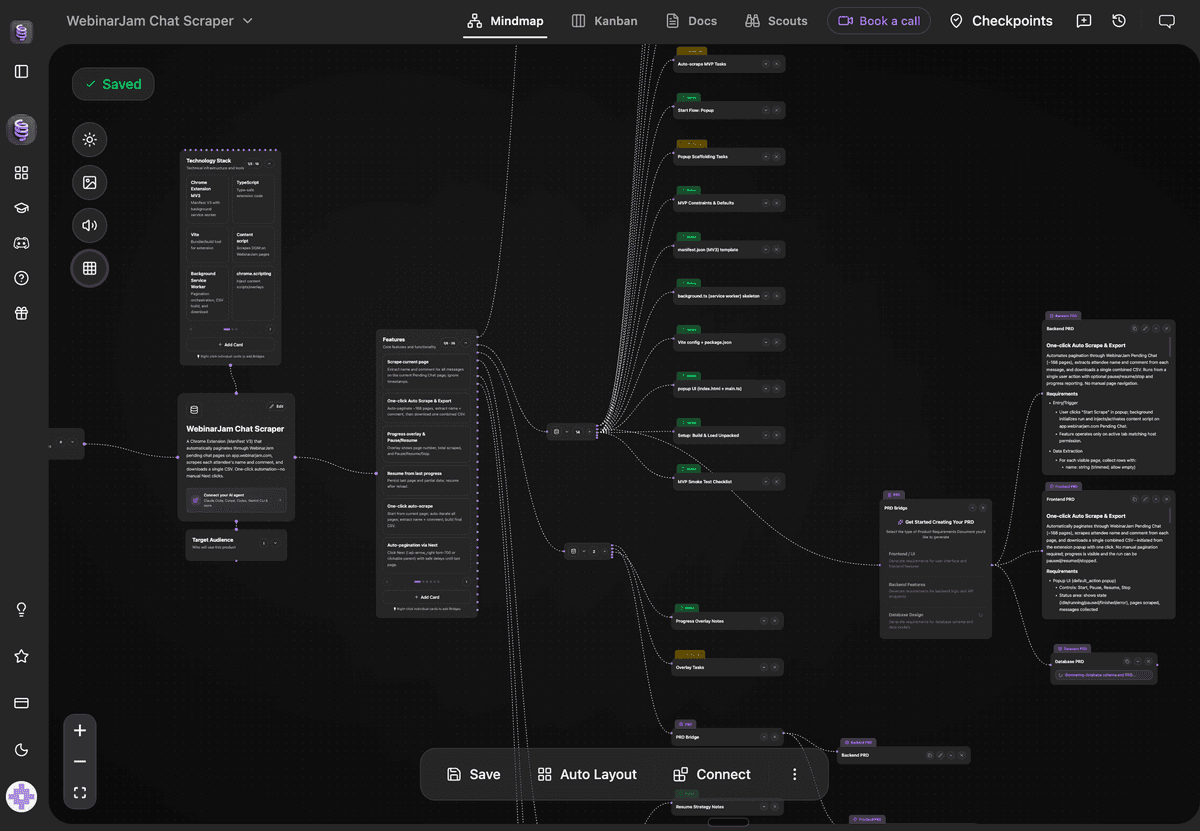Click the speaker audio icon on the left toolbar
Image resolution: width=1200 pixels, height=831 pixels.
(x=89, y=225)
